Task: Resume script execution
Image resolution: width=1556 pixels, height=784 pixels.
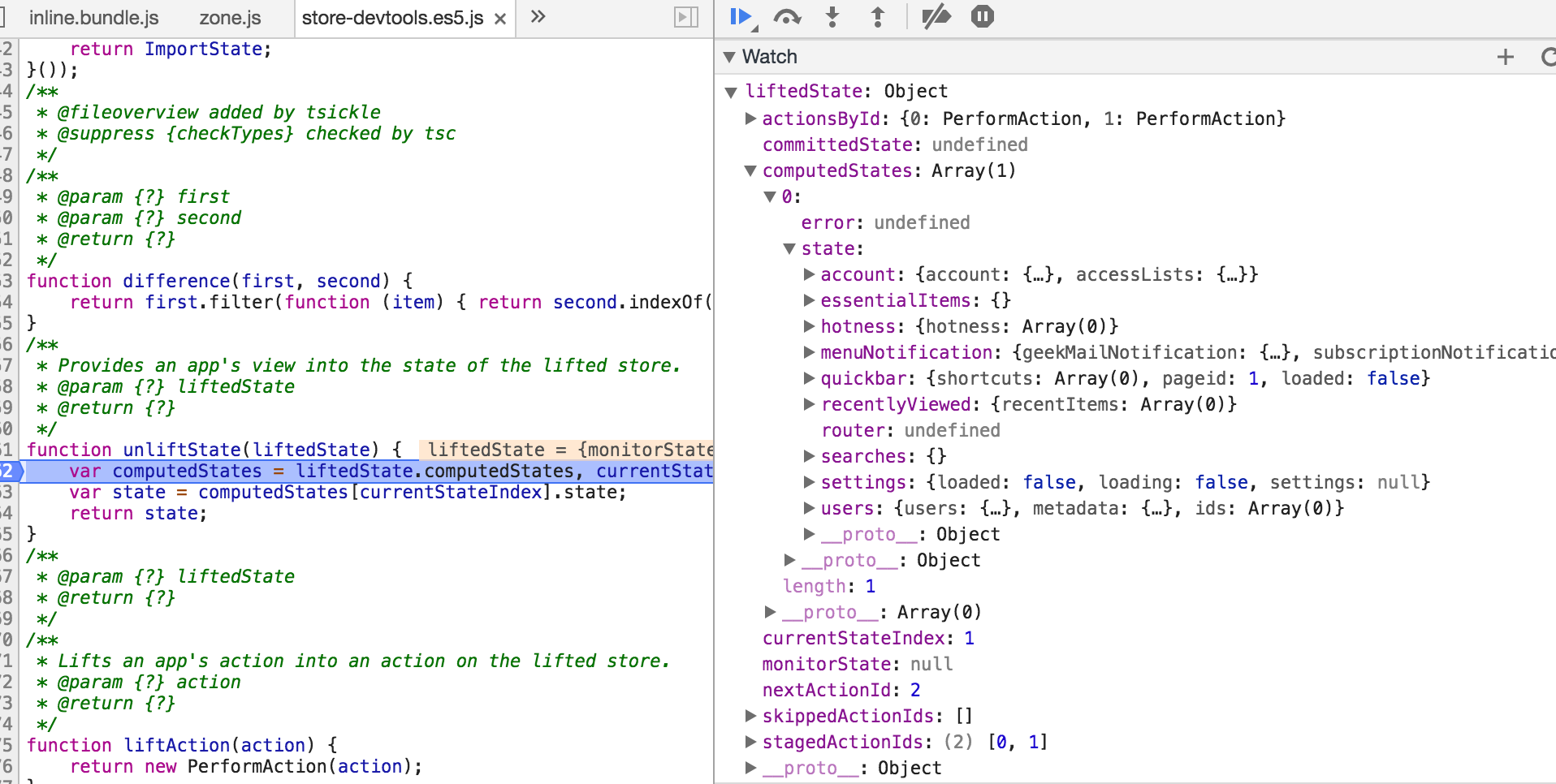Action: tap(741, 17)
